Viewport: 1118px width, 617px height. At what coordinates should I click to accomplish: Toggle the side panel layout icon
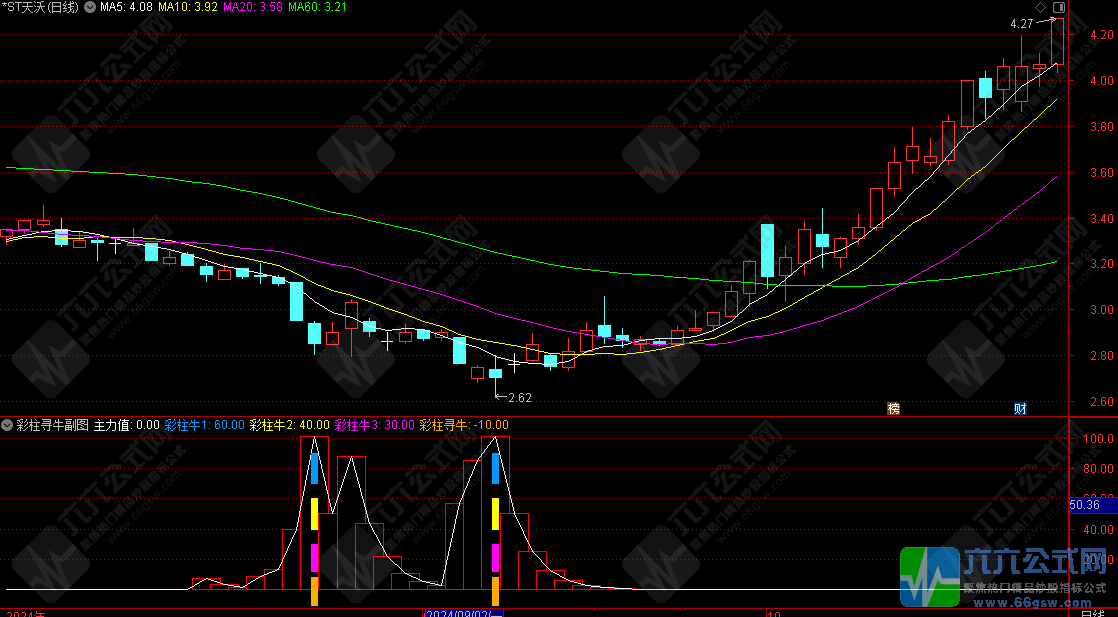pos(1058,8)
